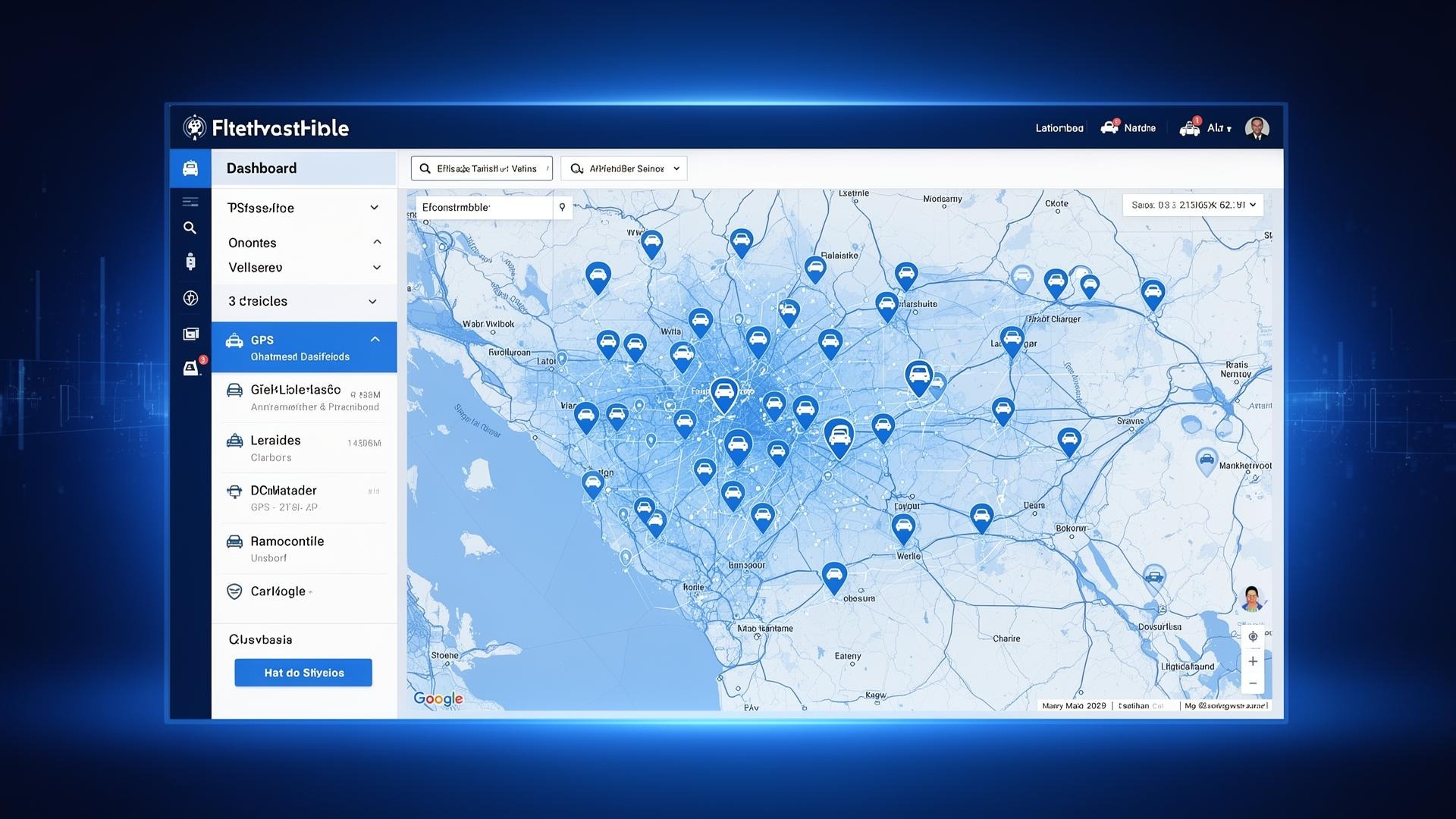
Task: Click the search icon in the left sidebar
Action: pyautogui.click(x=190, y=227)
